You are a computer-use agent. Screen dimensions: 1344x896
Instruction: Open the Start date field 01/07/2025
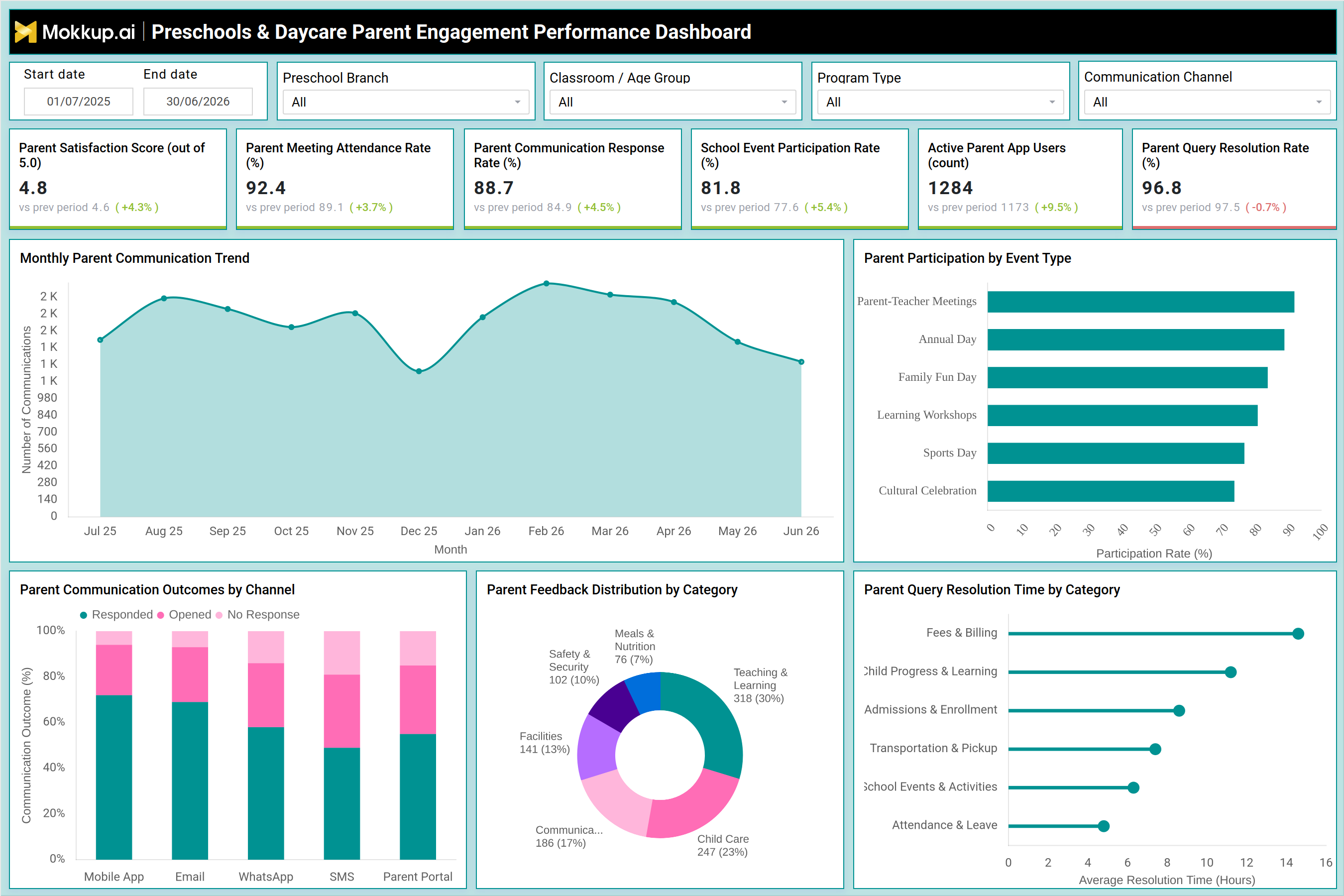78,102
